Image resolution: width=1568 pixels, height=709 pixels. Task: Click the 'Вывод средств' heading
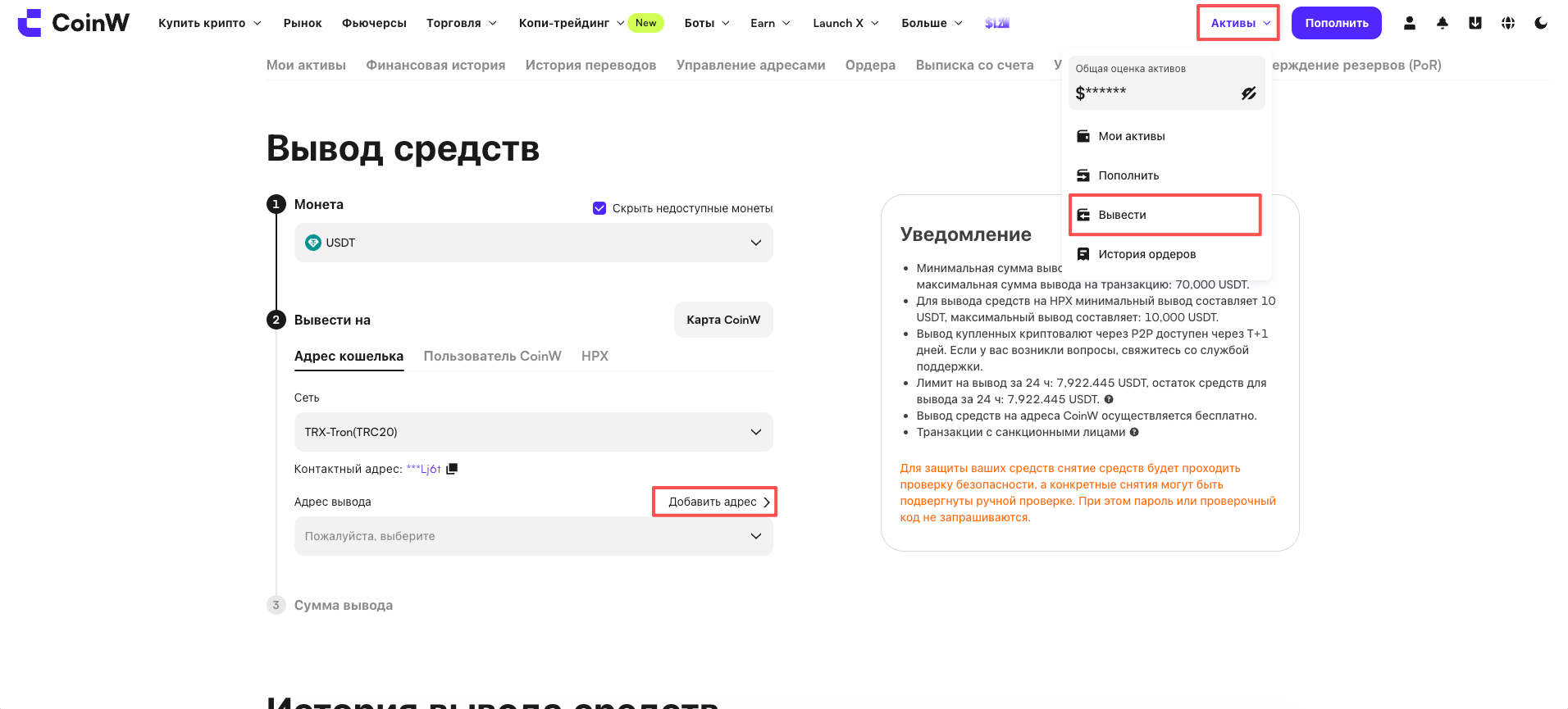[403, 148]
